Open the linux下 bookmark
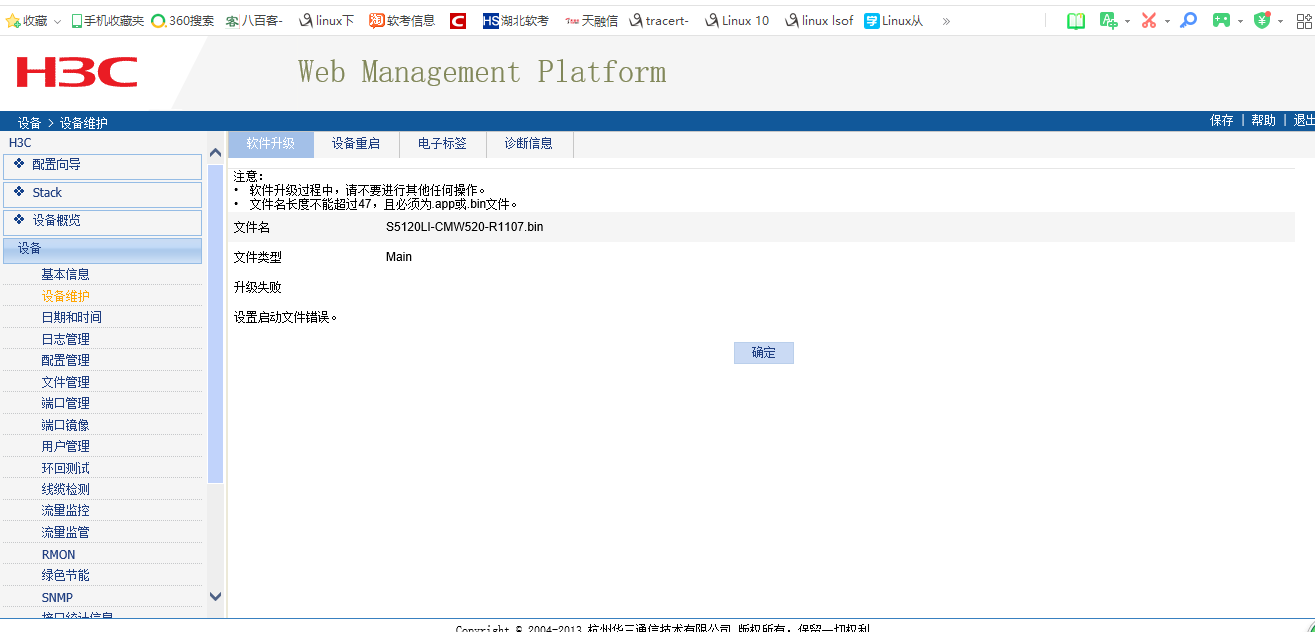The image size is (1315, 632). 326,21
